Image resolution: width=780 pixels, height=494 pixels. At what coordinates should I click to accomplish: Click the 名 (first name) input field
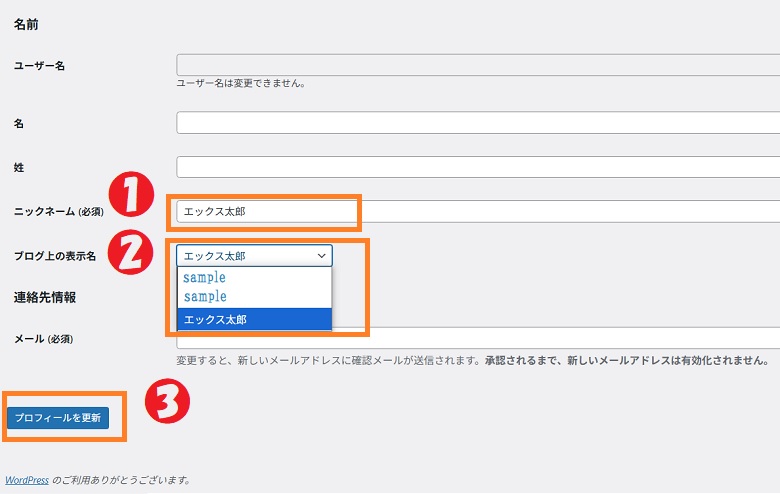(478, 122)
